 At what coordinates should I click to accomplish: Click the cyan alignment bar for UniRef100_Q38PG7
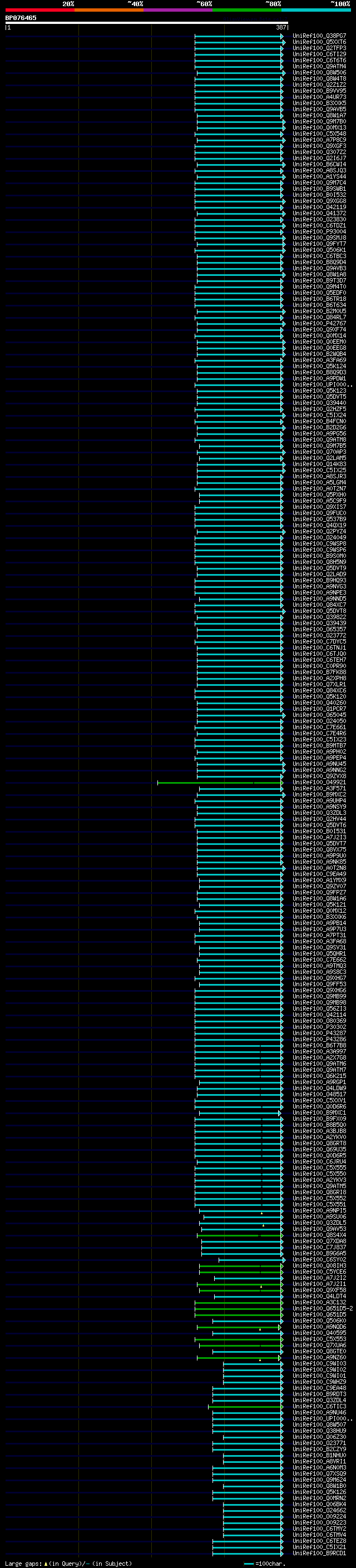(x=239, y=37)
